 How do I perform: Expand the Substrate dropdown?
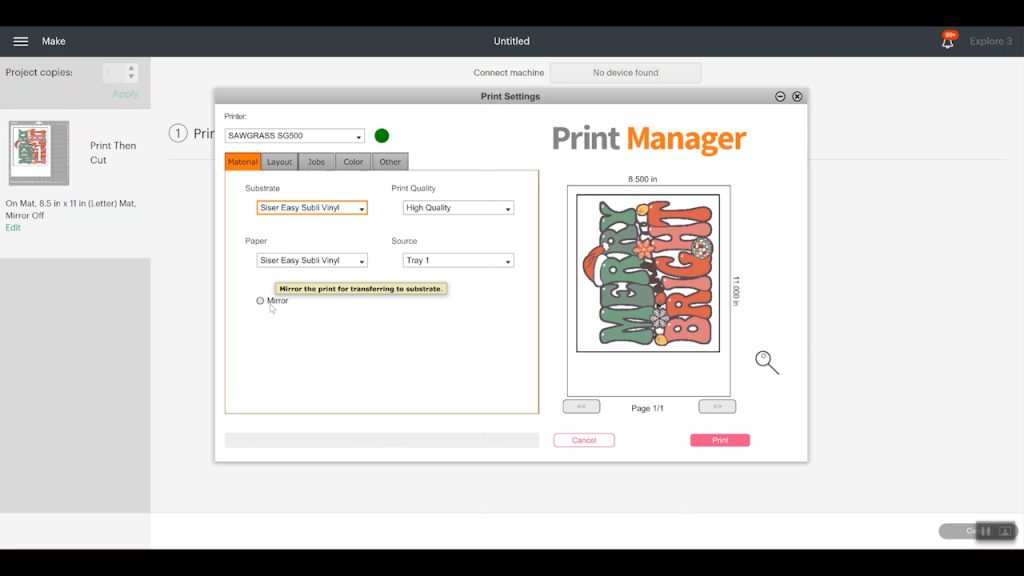click(x=312, y=208)
